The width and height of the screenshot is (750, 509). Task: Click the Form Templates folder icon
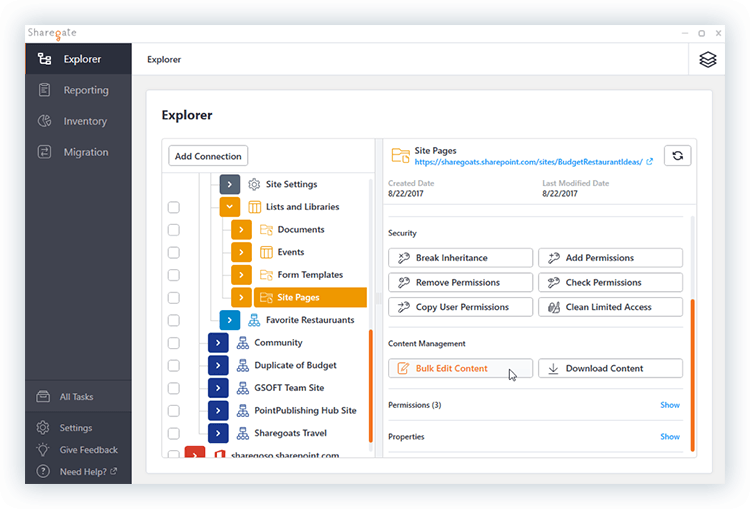(266, 275)
